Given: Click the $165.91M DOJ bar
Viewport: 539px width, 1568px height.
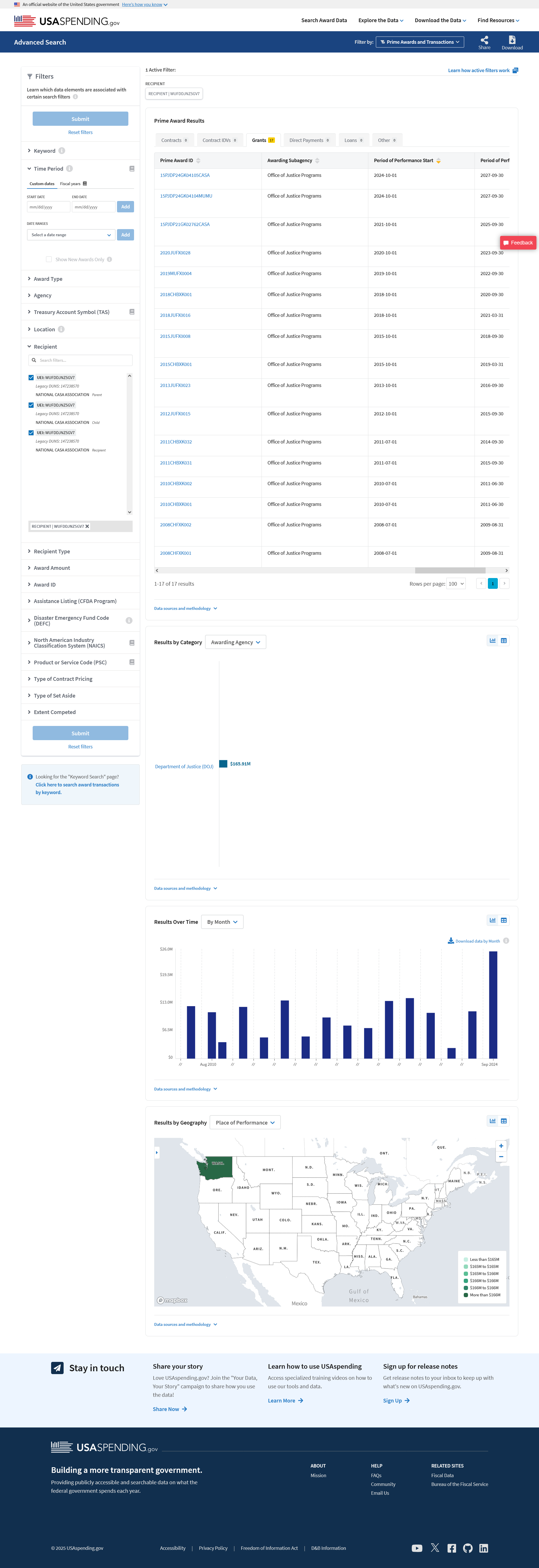Looking at the screenshot, I should (223, 764).
